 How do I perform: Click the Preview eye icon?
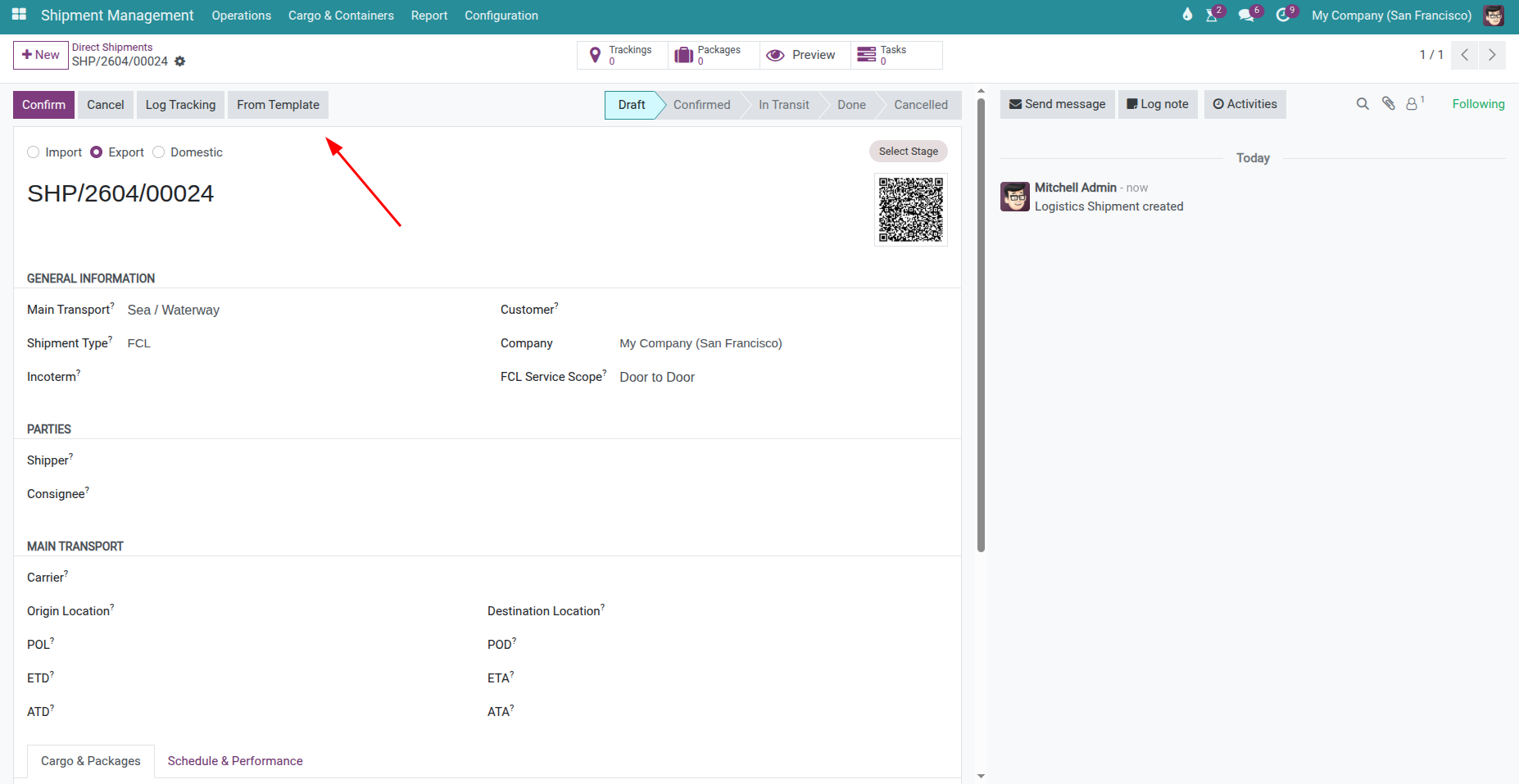[x=775, y=55]
